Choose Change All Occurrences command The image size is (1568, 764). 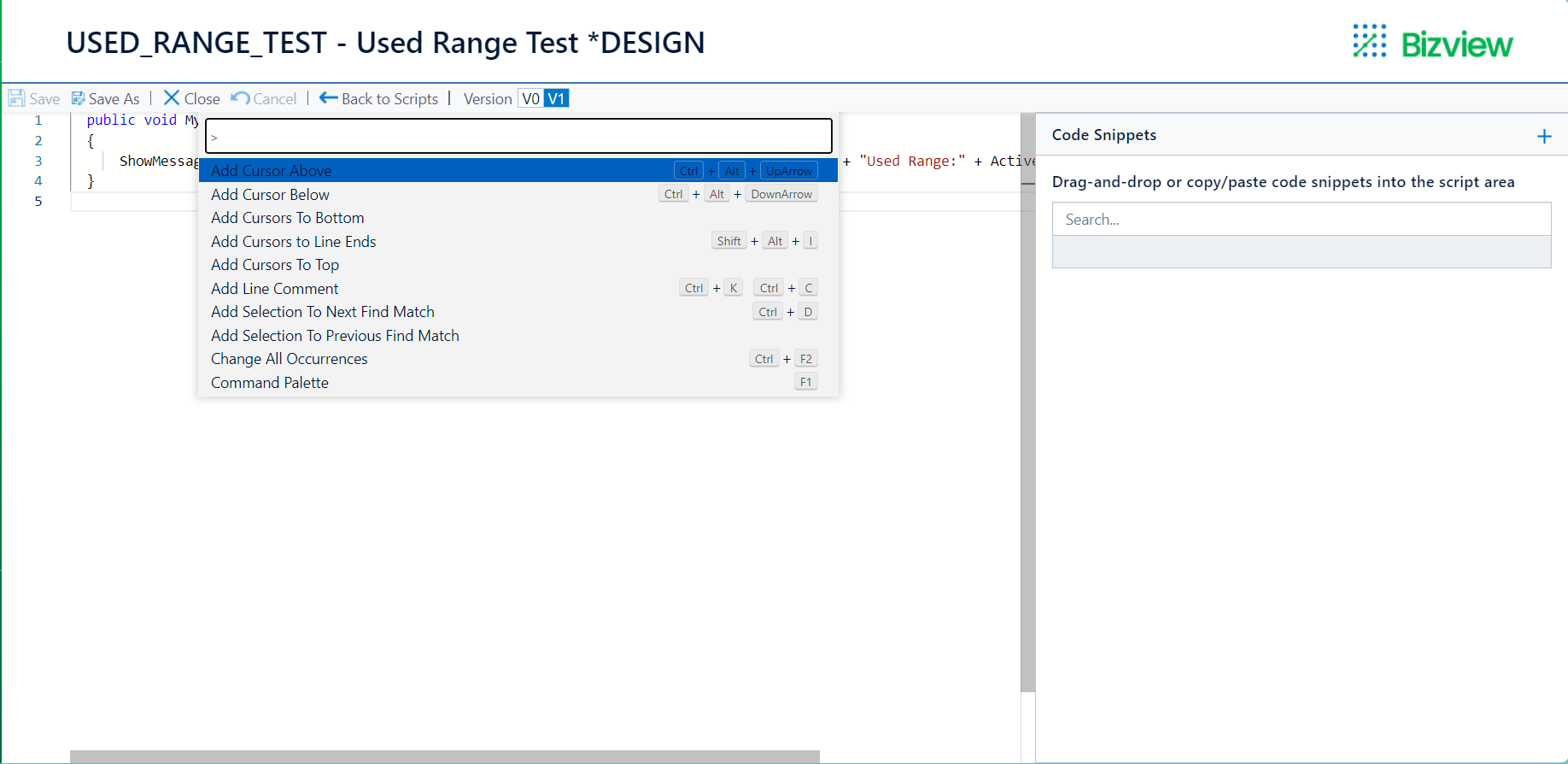coord(518,359)
